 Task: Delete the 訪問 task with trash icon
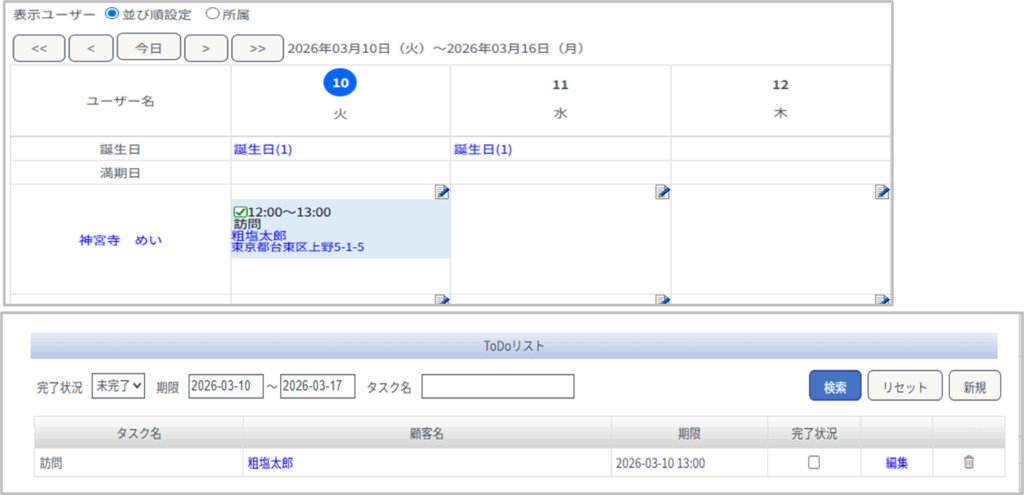pyautogui.click(x=968, y=462)
